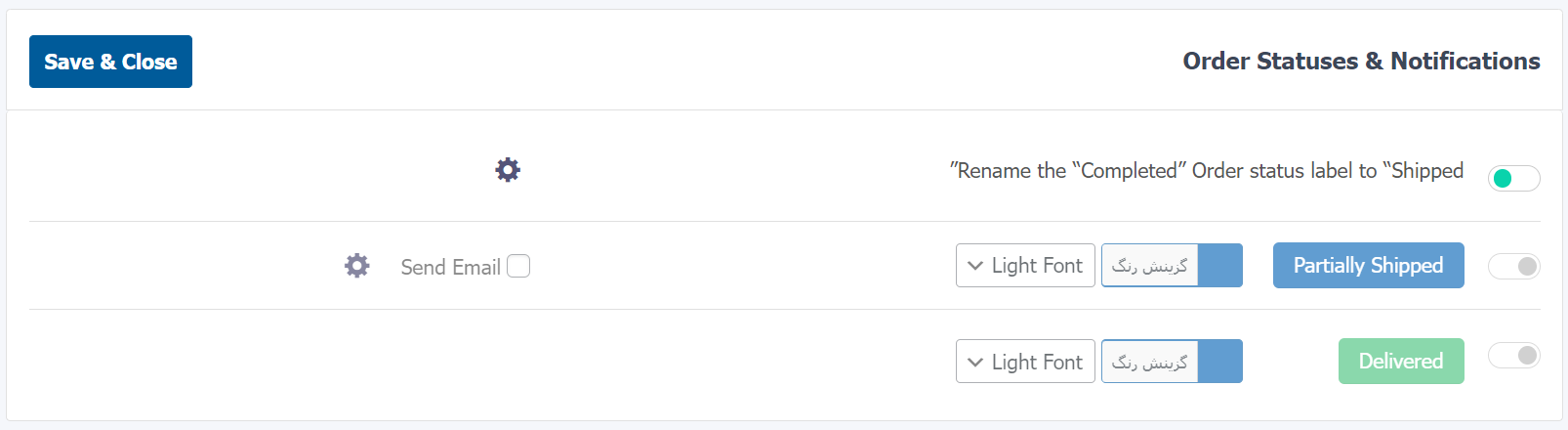Click the Rename Completed Order status label text

pos(1207,171)
